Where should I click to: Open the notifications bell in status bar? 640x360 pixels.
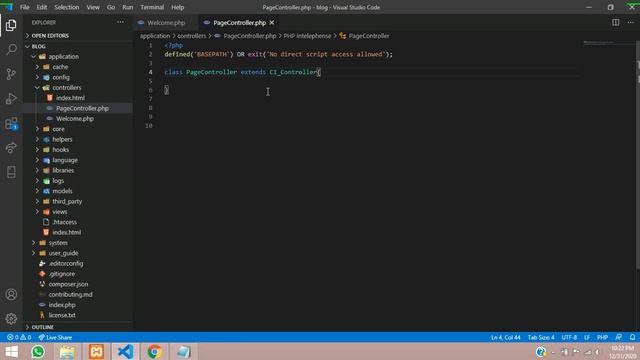[x=632, y=337]
